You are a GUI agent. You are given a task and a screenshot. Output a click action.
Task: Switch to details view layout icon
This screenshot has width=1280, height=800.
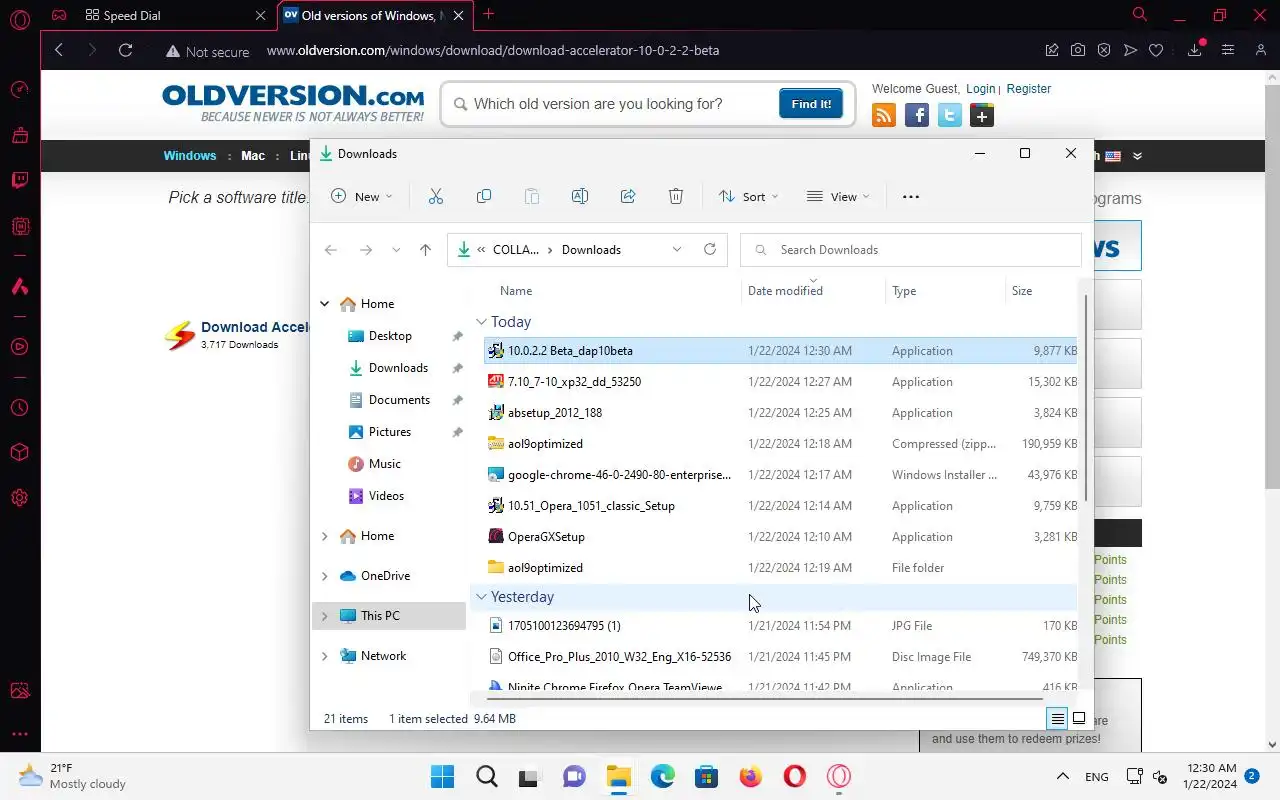(1057, 718)
